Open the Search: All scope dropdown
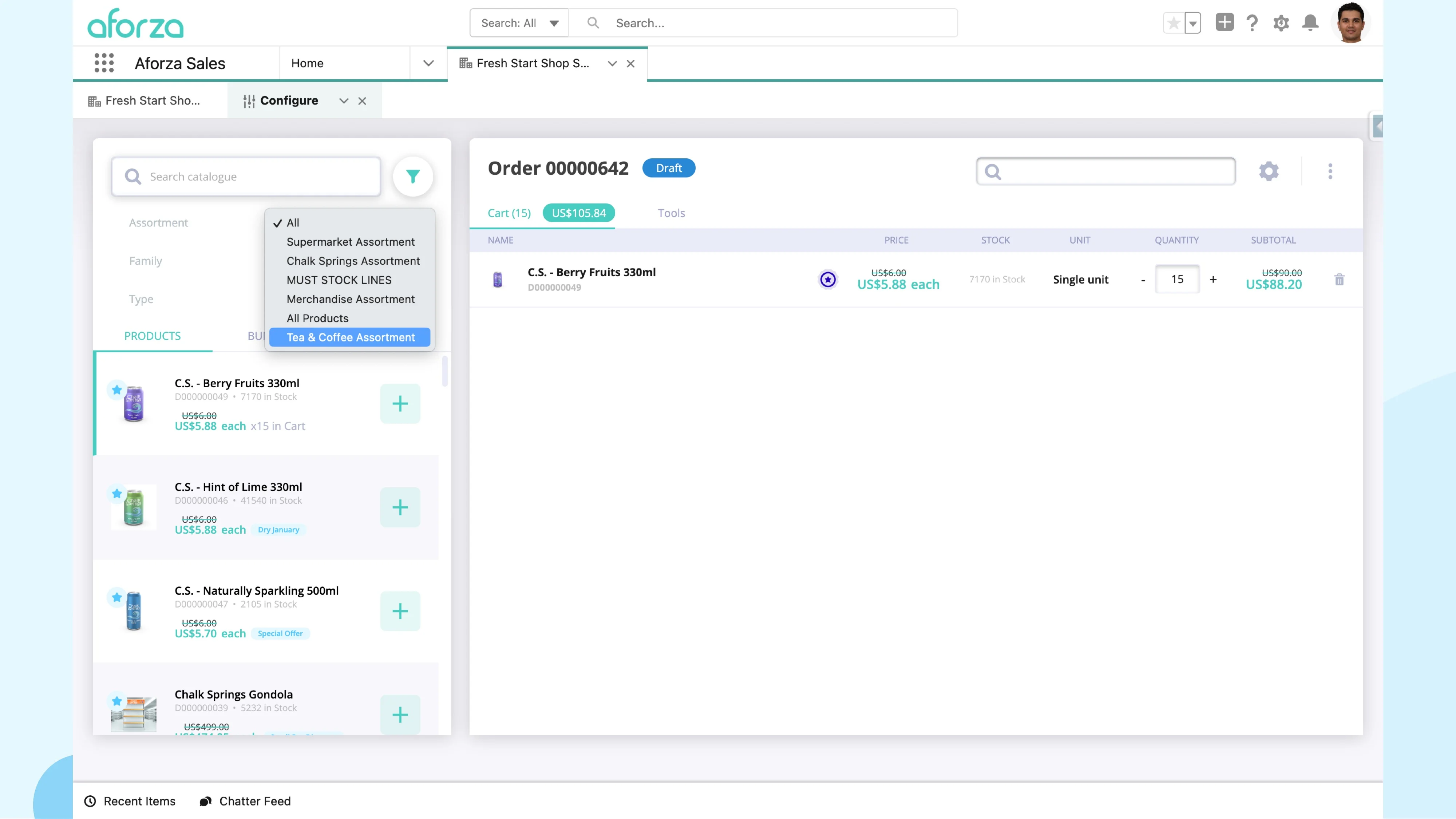This screenshot has width=1456, height=819. pyautogui.click(x=519, y=23)
